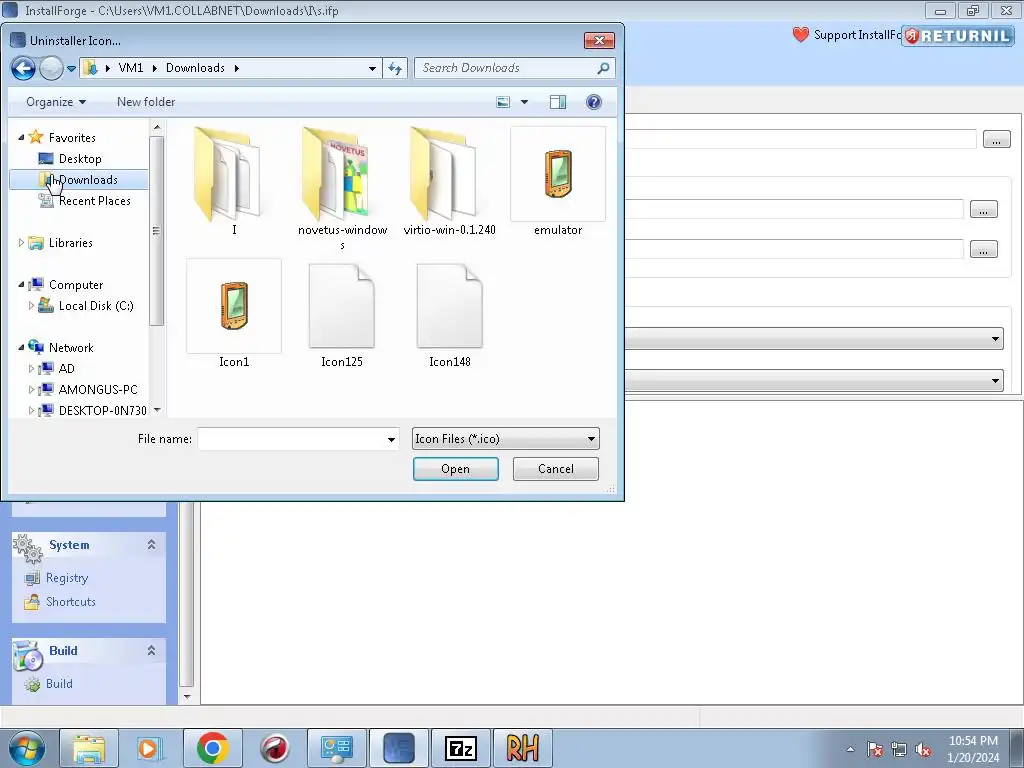The width and height of the screenshot is (1024, 768).
Task: Click the Cancel button
Action: 556,469
